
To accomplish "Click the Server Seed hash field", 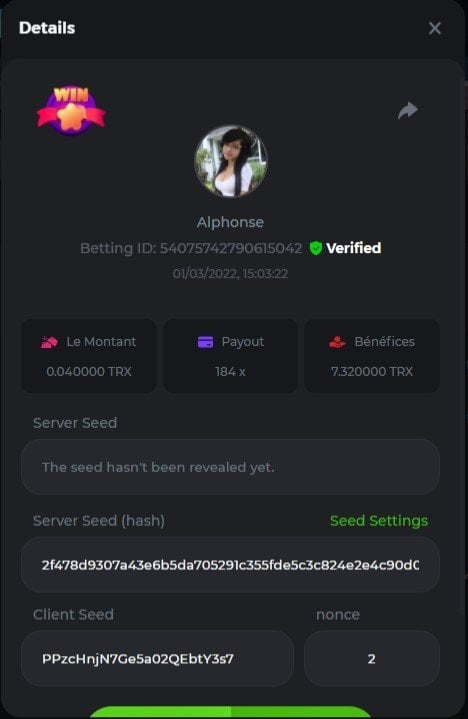I will click(x=231, y=564).
